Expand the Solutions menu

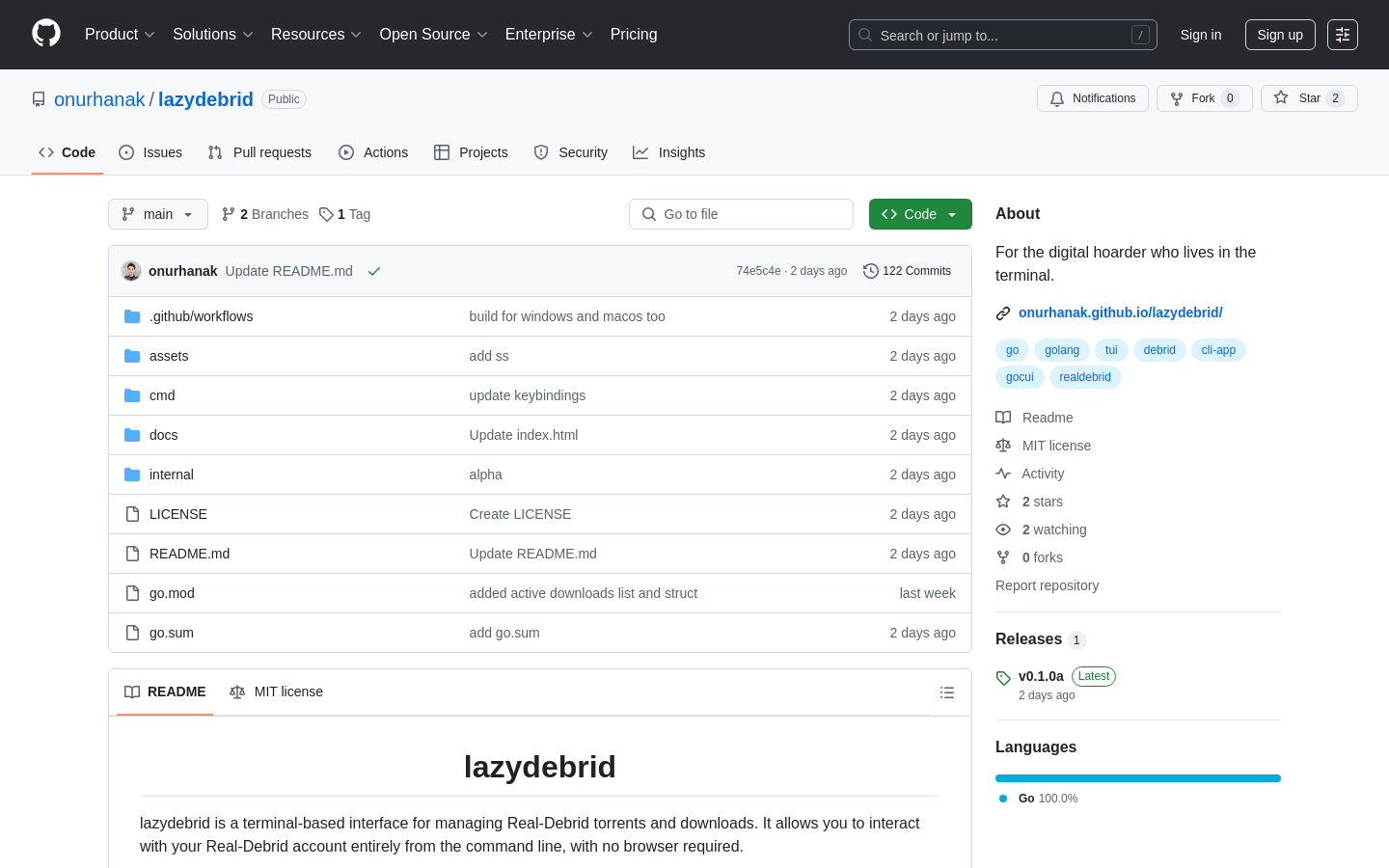click(x=213, y=35)
